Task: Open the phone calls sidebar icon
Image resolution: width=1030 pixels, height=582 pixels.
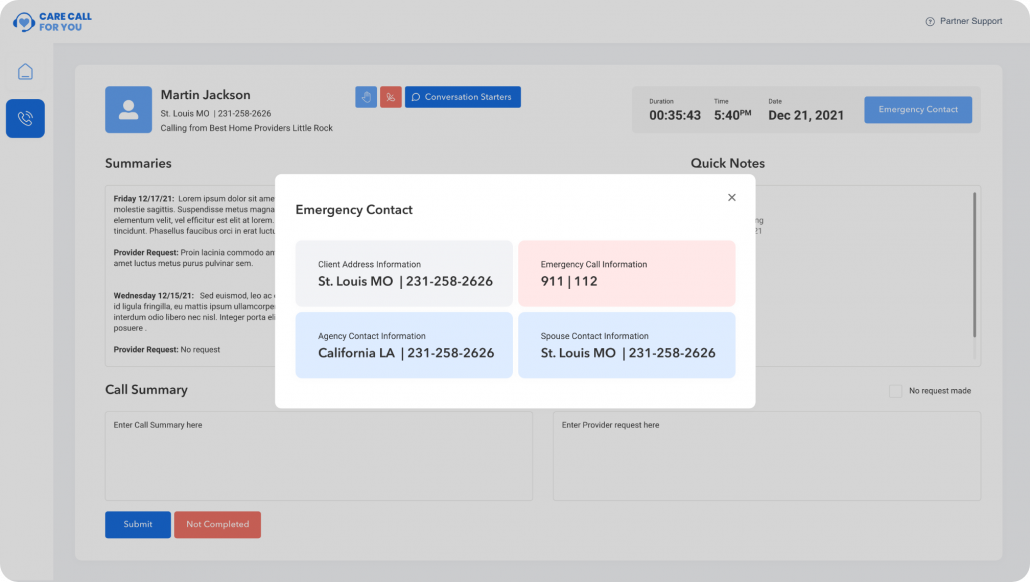Action: pyautogui.click(x=26, y=118)
